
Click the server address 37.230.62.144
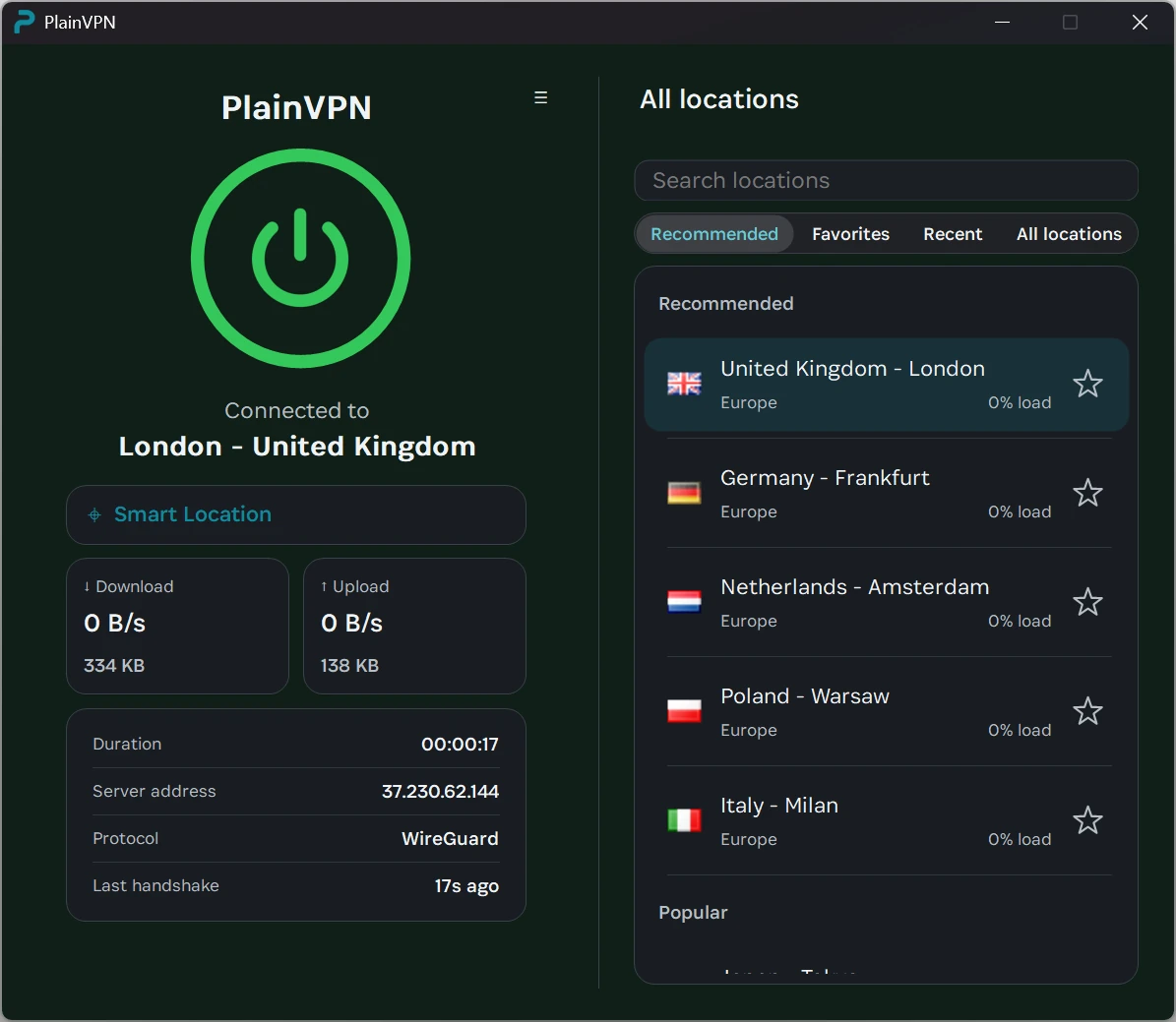(x=440, y=791)
